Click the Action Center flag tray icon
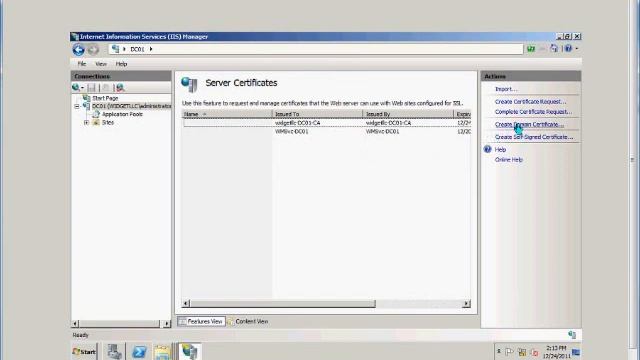This screenshot has height=360, width=640. click(509, 351)
